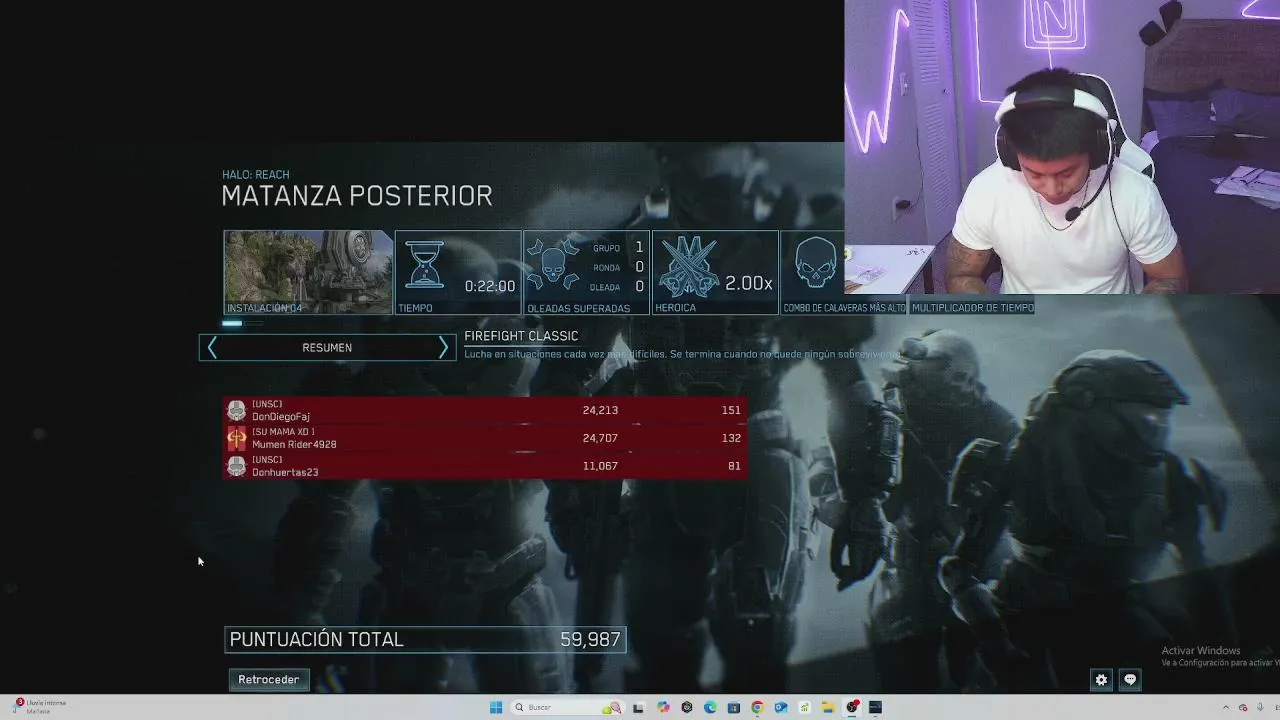Launch Copilot from the taskbar
The image size is (1280, 720).
click(x=663, y=707)
